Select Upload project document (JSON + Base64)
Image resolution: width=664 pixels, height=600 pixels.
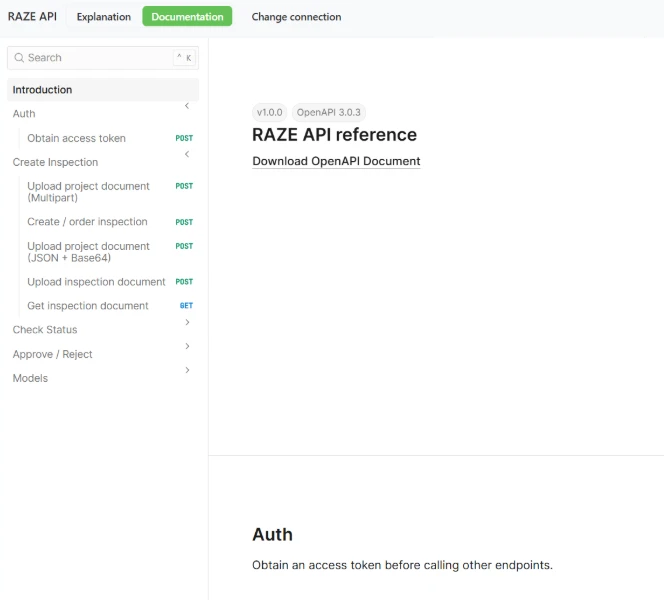click(x=89, y=252)
